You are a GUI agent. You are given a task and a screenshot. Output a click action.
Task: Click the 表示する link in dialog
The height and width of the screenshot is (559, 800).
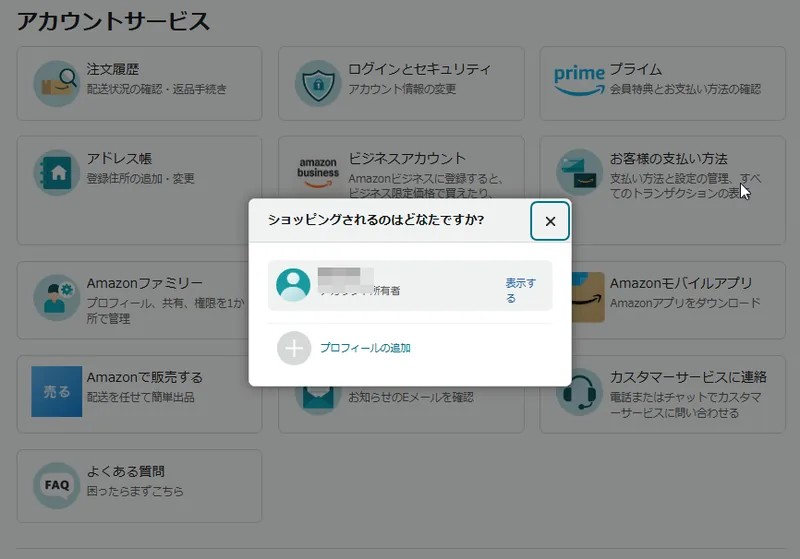click(x=520, y=290)
